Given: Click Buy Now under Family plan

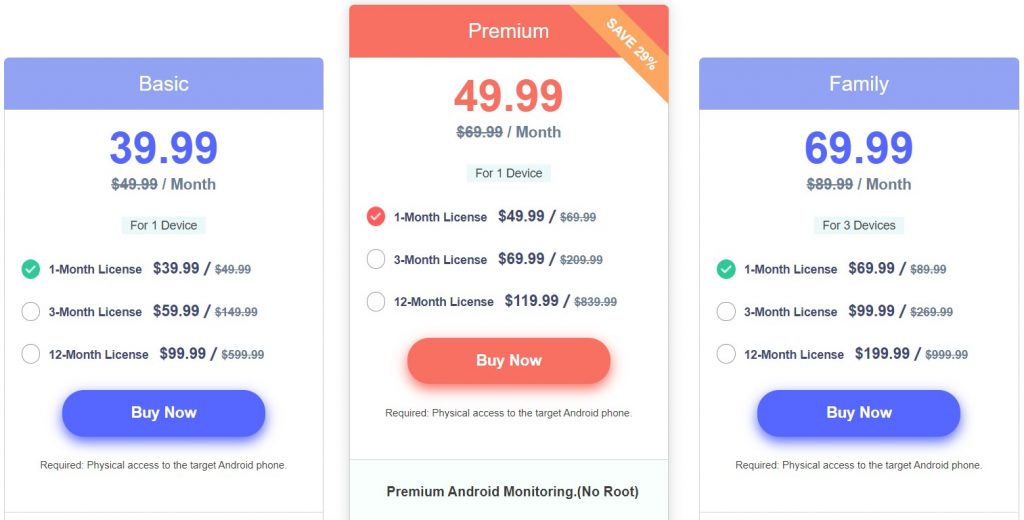Looking at the screenshot, I should (x=859, y=413).
